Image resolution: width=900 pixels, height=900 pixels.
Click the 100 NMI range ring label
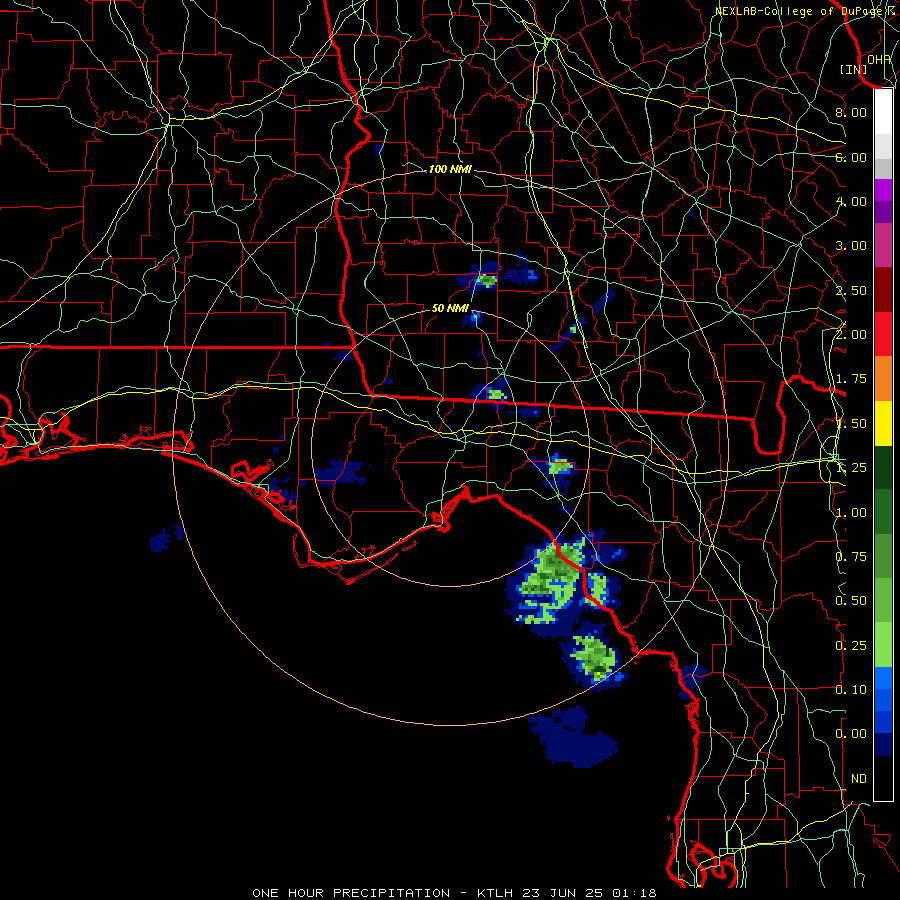tap(450, 169)
